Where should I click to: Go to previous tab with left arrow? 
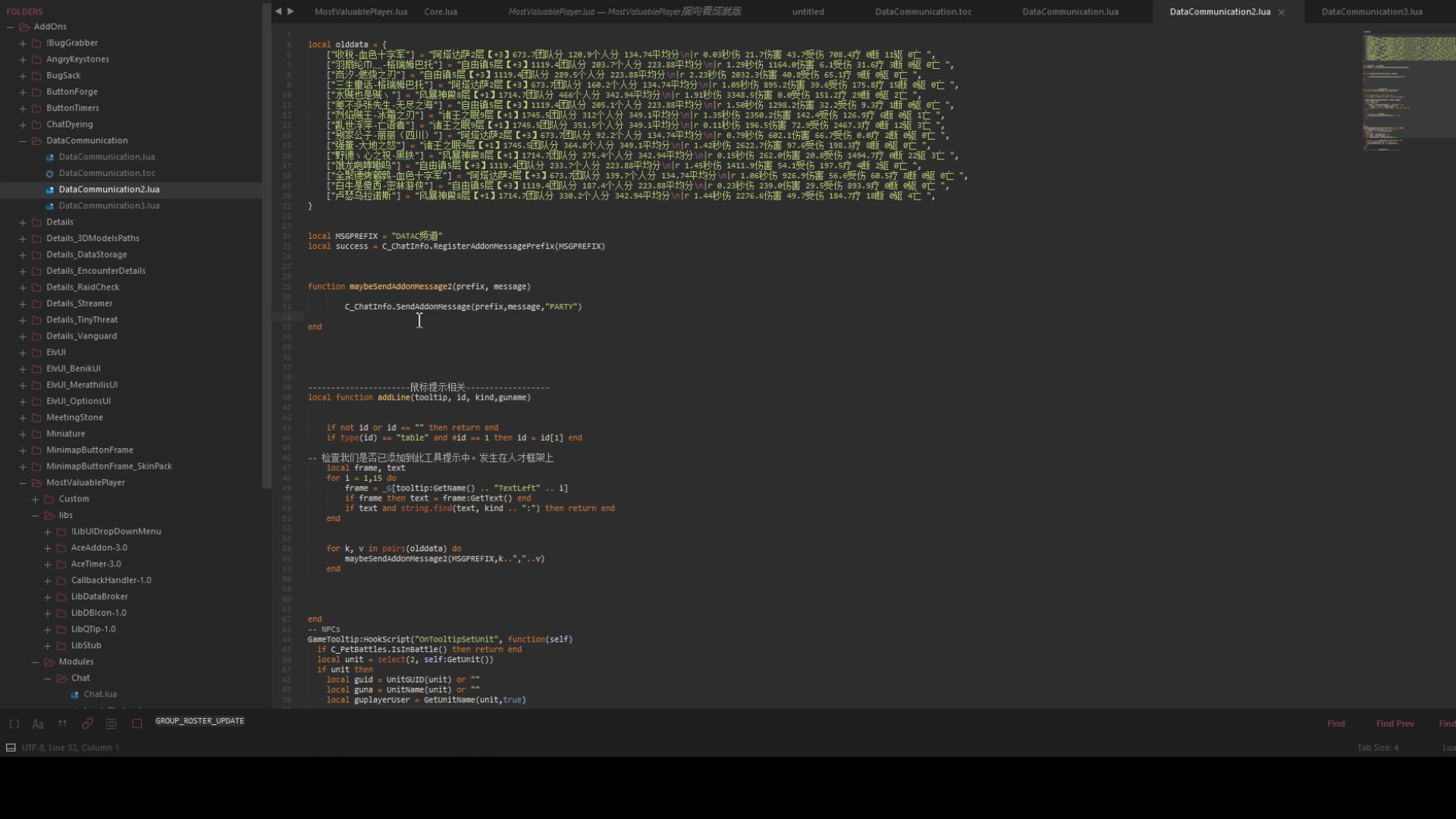278,11
